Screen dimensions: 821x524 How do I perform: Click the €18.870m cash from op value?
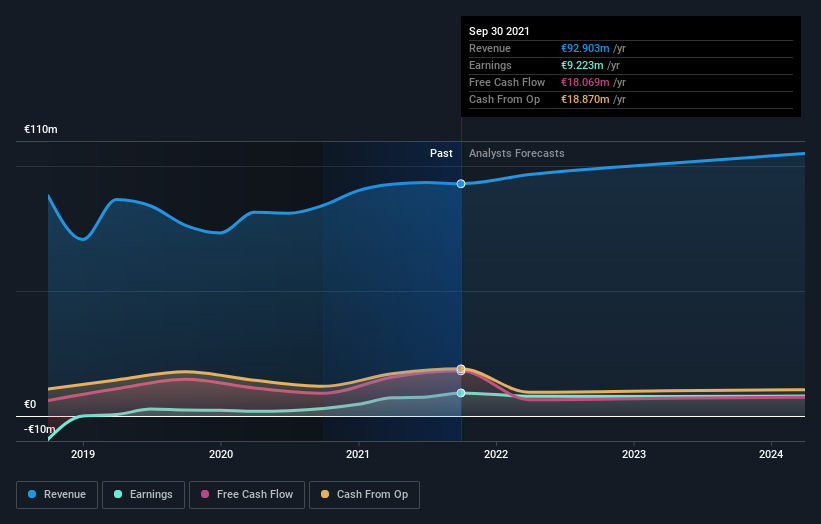click(x=585, y=99)
